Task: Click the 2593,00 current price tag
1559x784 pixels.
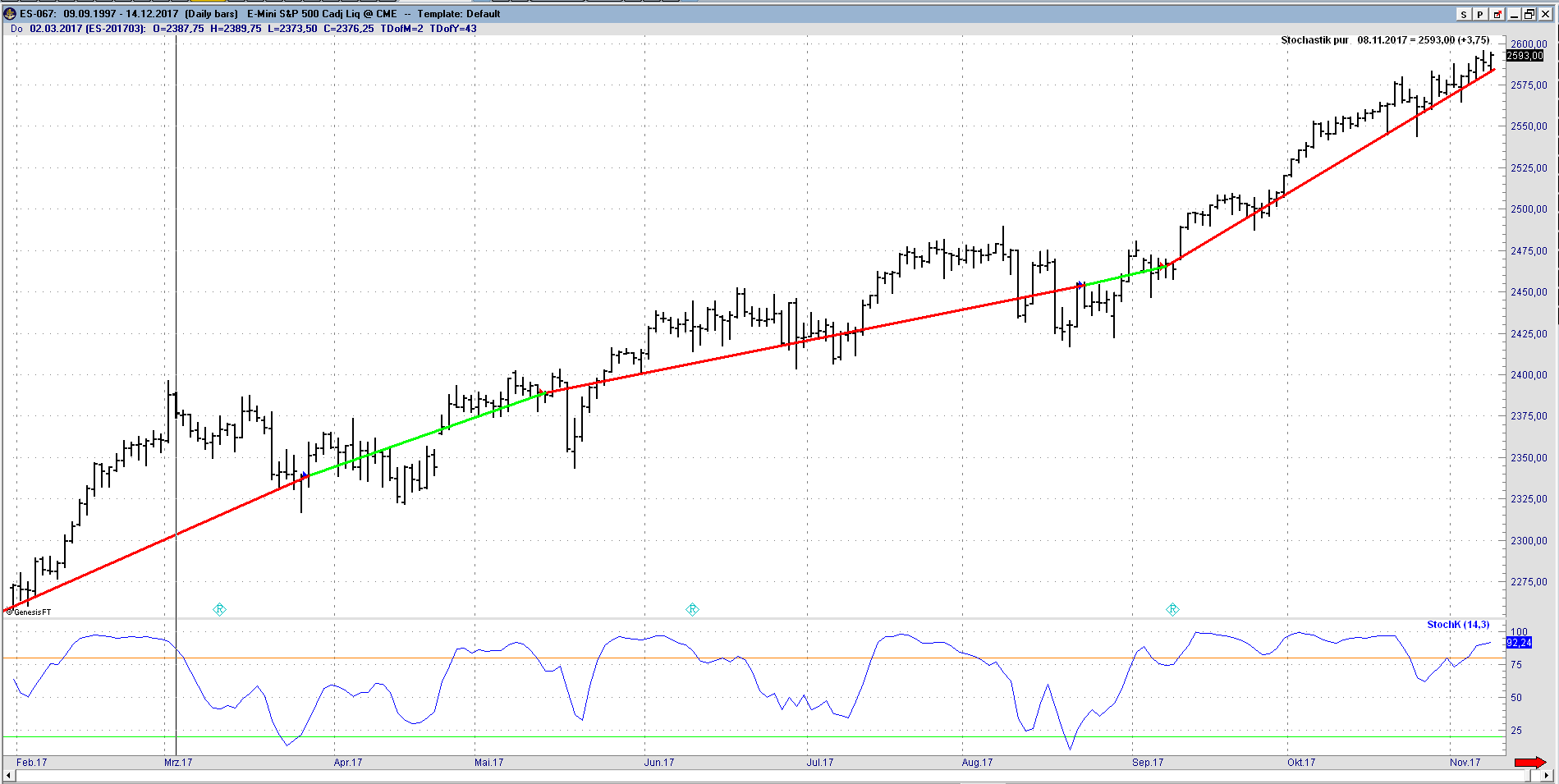Action: click(1525, 56)
